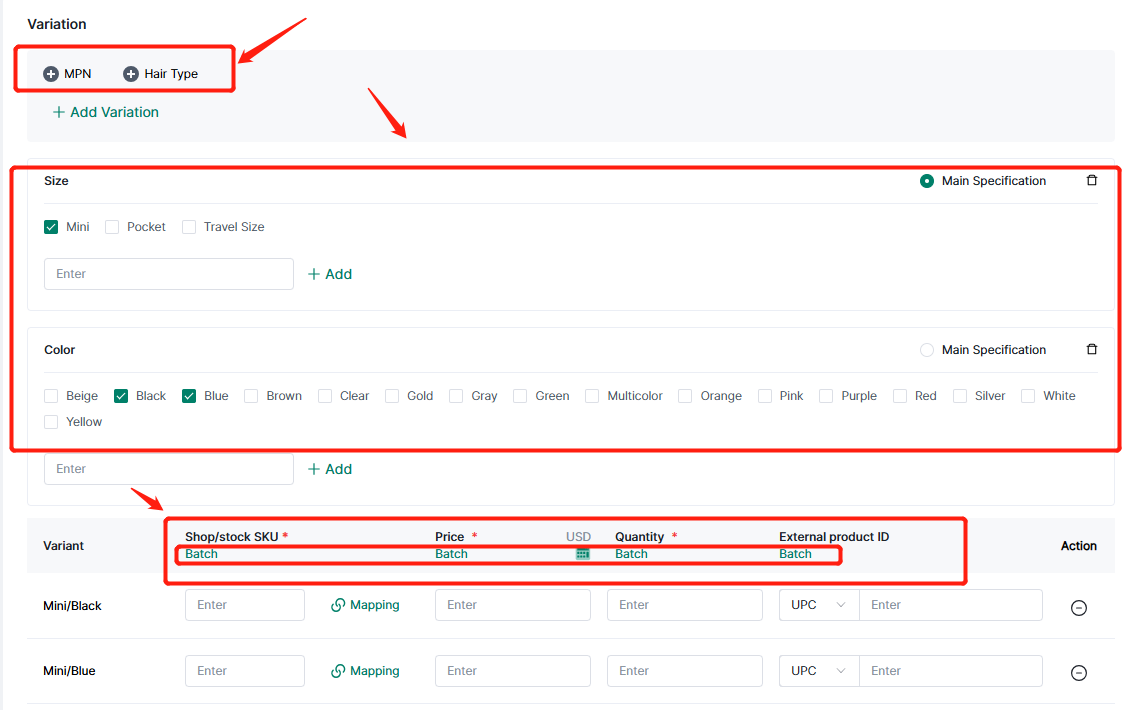Click the plus icon beside Hair Type
This screenshot has height=710, width=1123.
(x=131, y=74)
